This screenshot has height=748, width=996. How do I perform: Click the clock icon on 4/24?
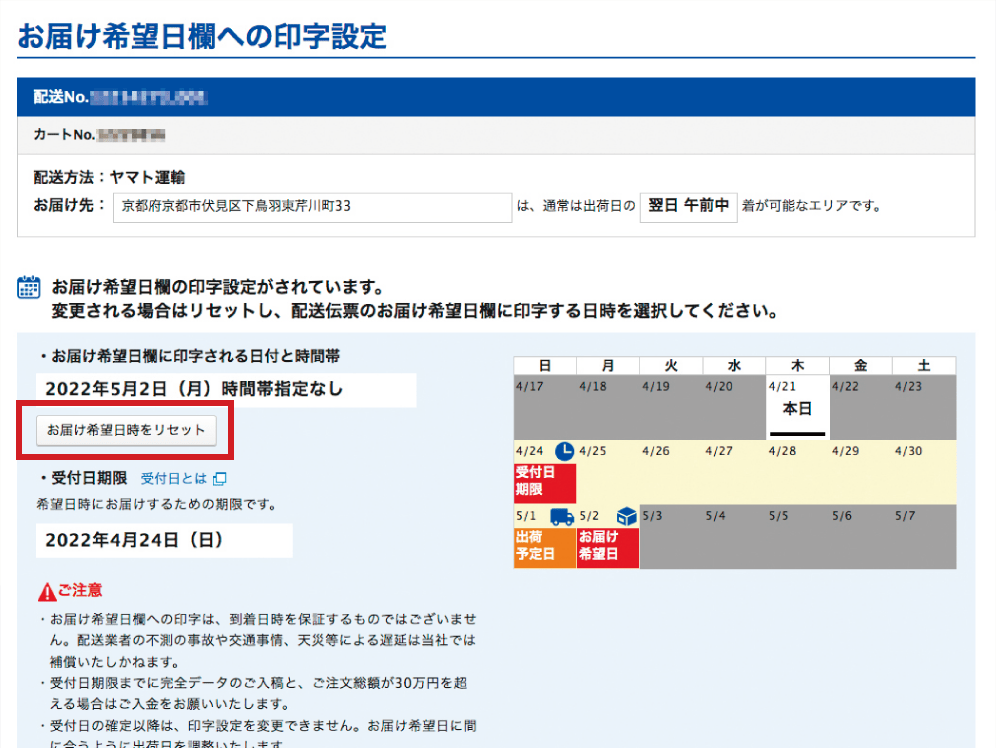pyautogui.click(x=564, y=451)
